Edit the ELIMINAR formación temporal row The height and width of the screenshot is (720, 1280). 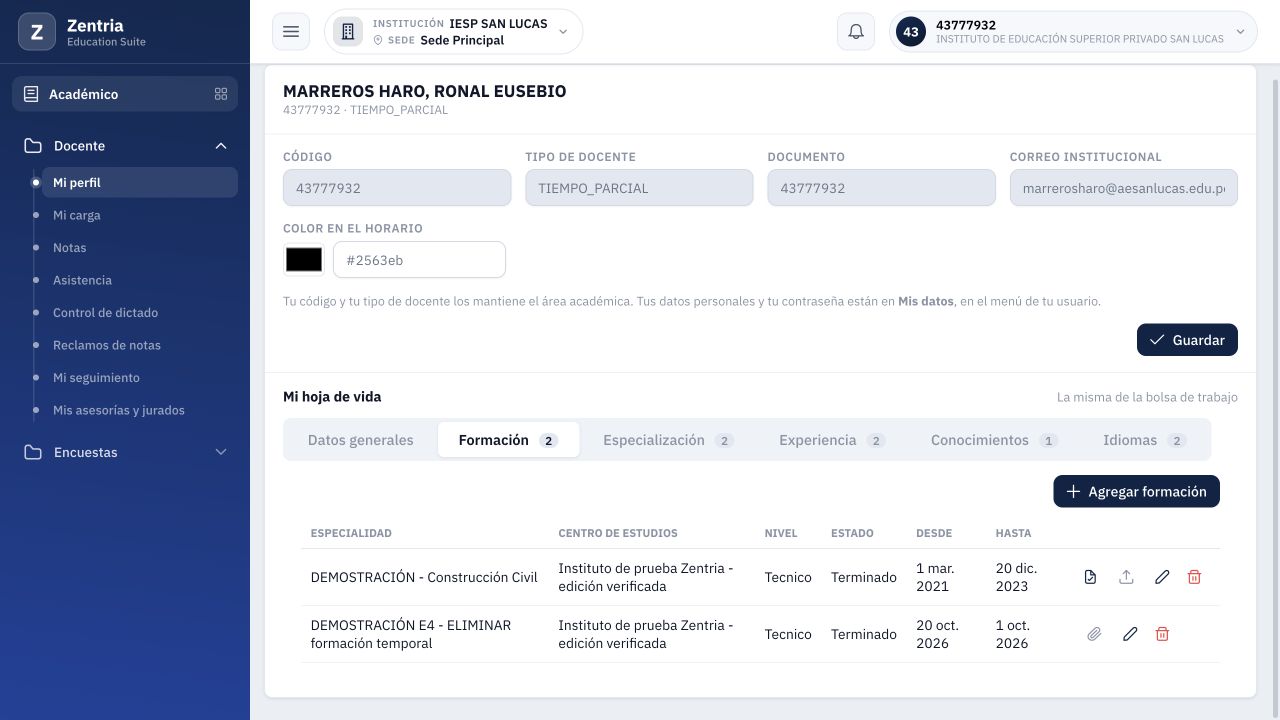(x=1130, y=634)
